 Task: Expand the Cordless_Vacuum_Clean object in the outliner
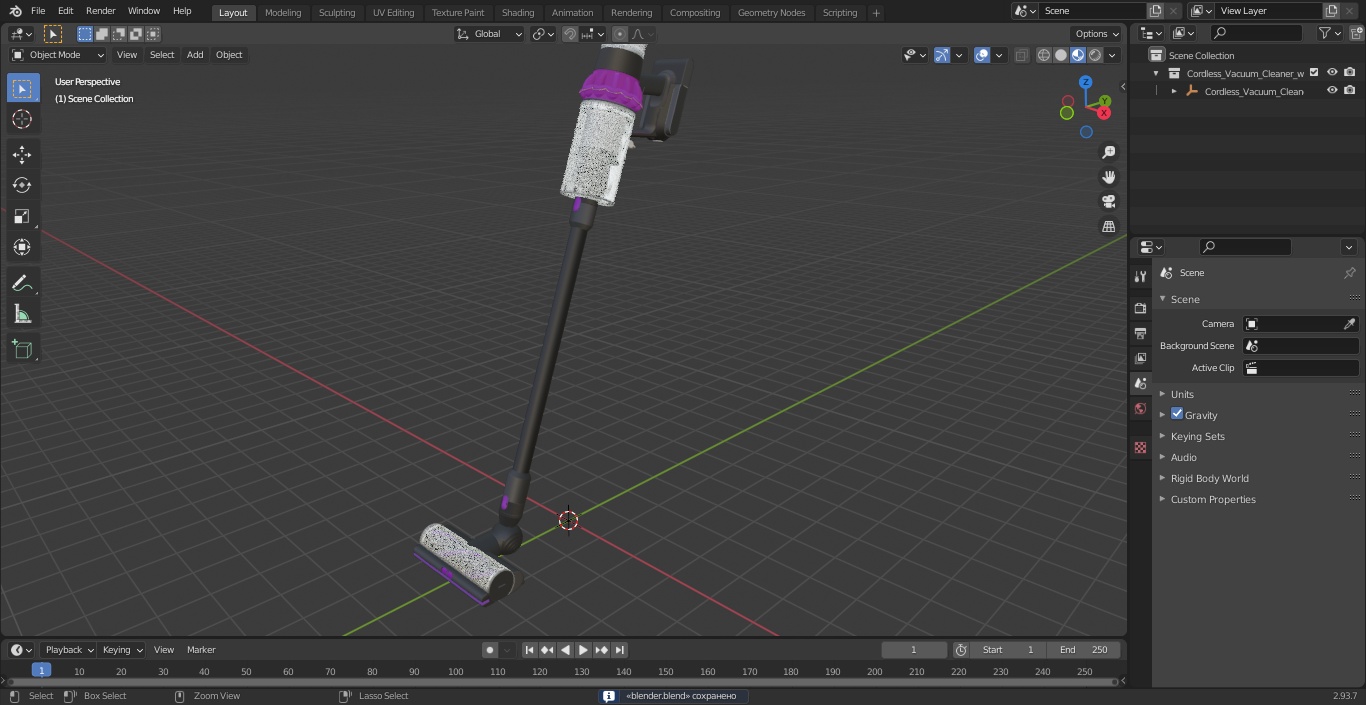coord(1174,91)
